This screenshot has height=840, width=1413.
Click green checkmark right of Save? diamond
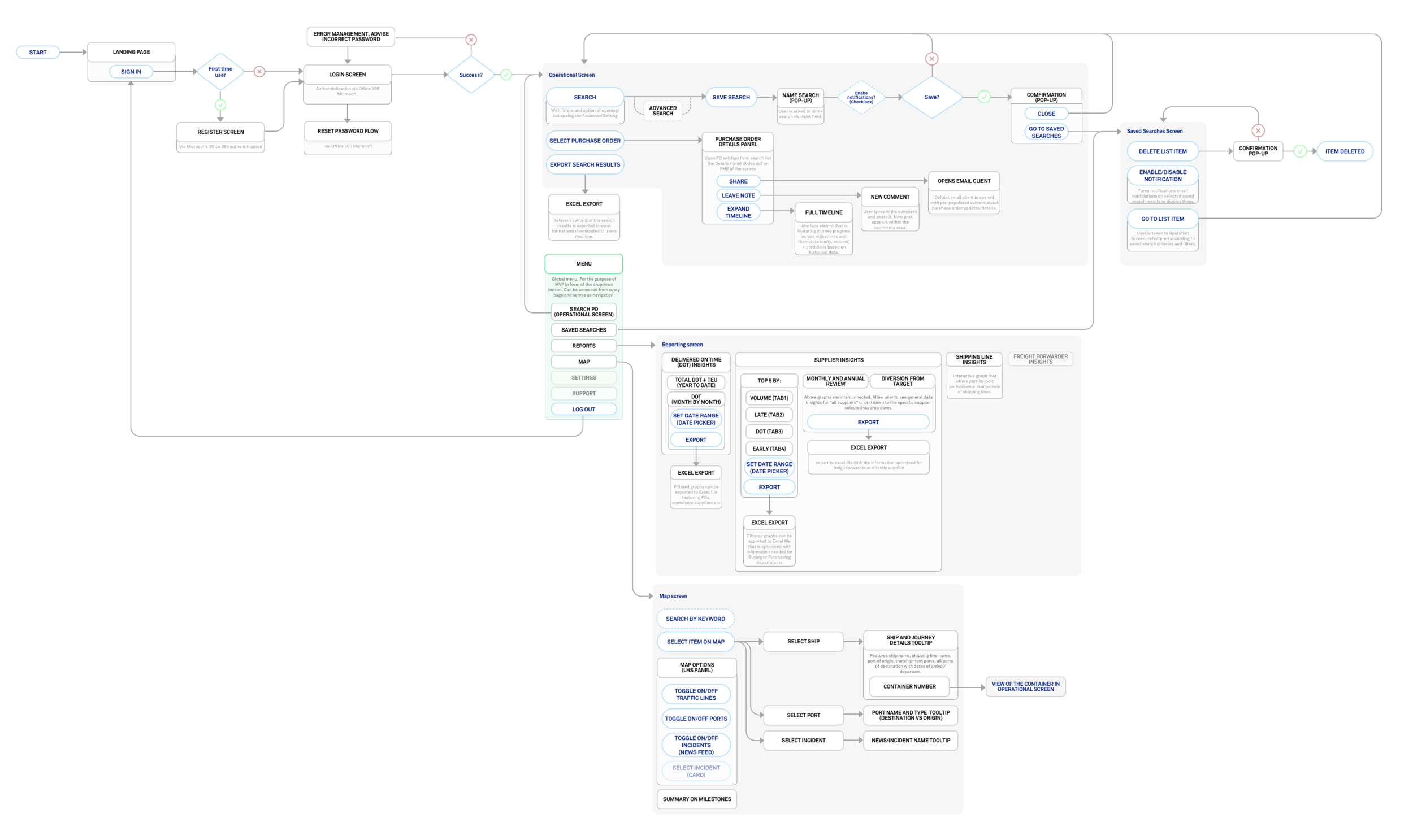pos(983,97)
